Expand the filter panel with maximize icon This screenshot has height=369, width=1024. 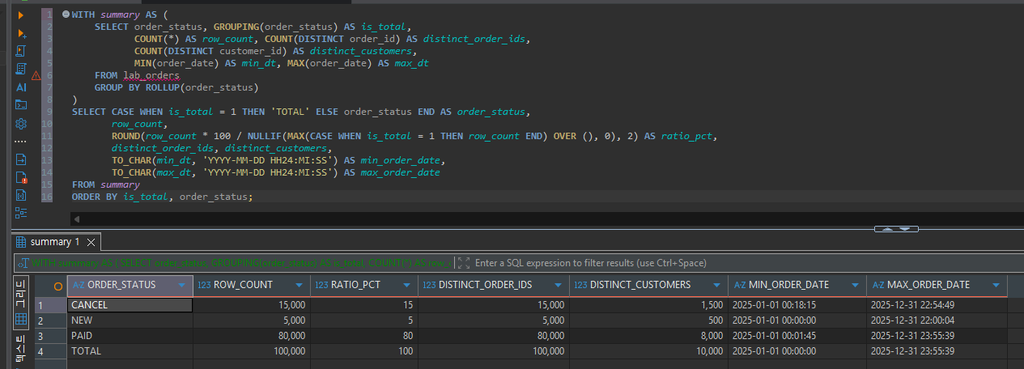coord(464,263)
